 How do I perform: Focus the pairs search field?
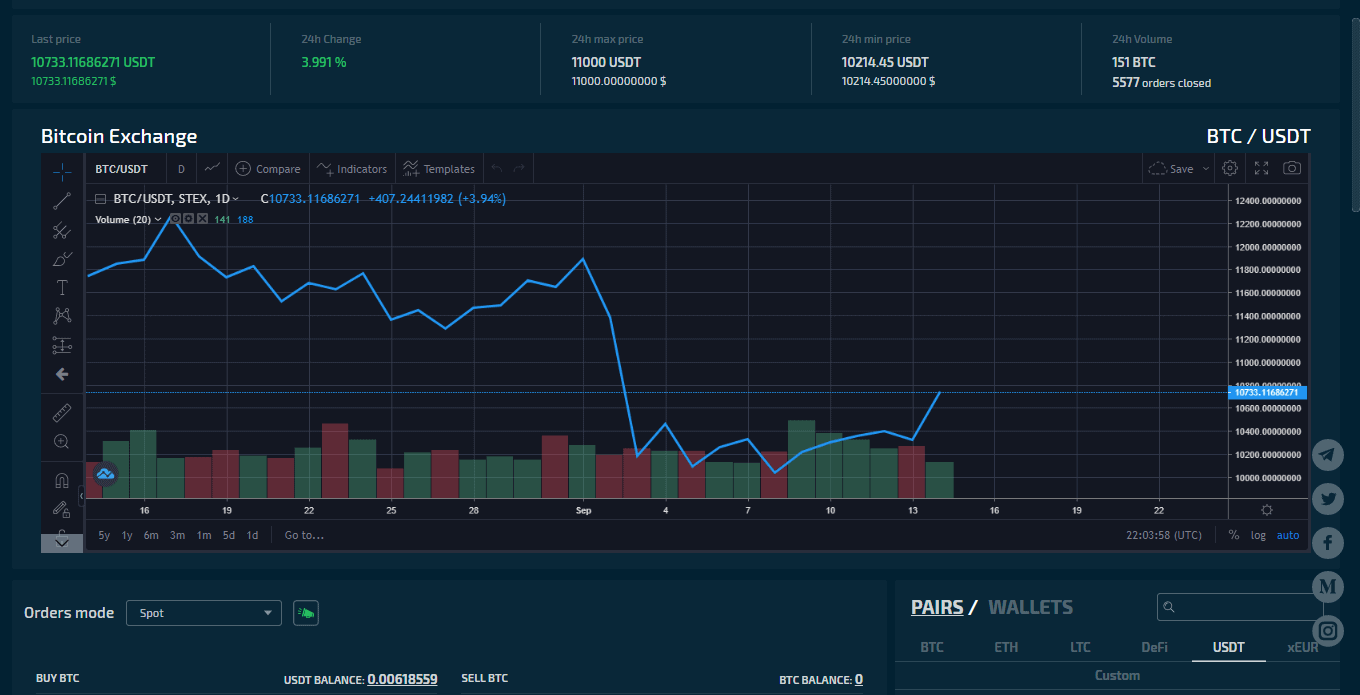click(x=1240, y=607)
